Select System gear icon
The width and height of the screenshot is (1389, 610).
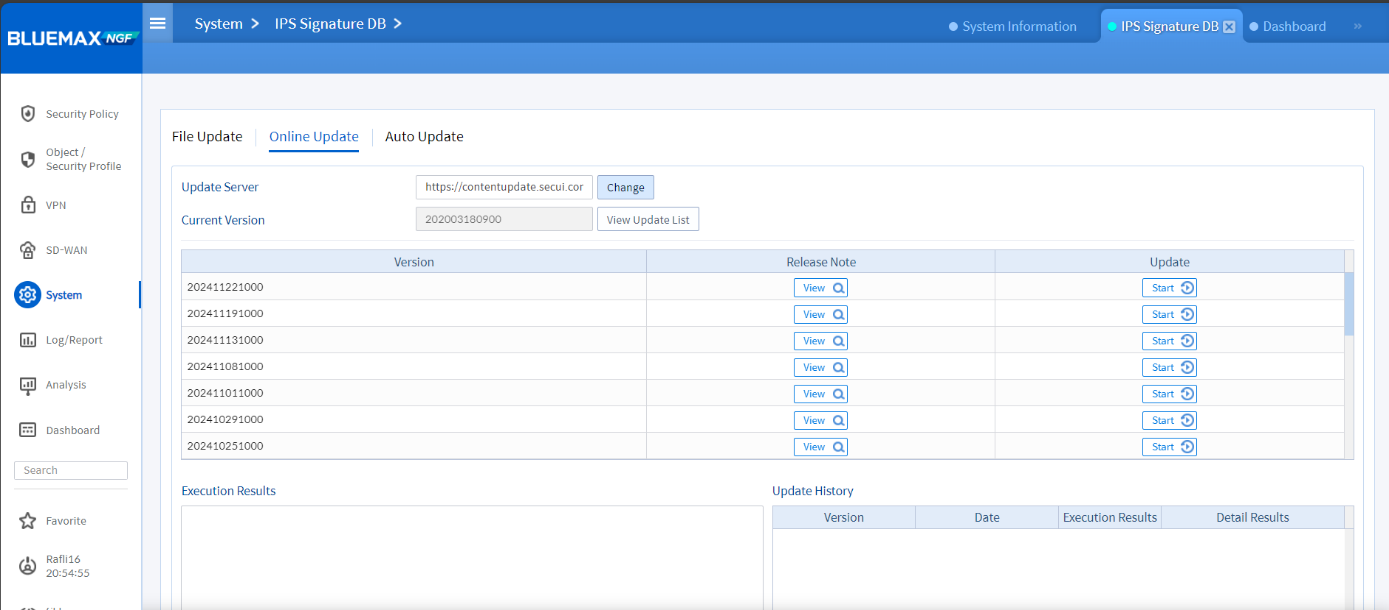point(28,295)
